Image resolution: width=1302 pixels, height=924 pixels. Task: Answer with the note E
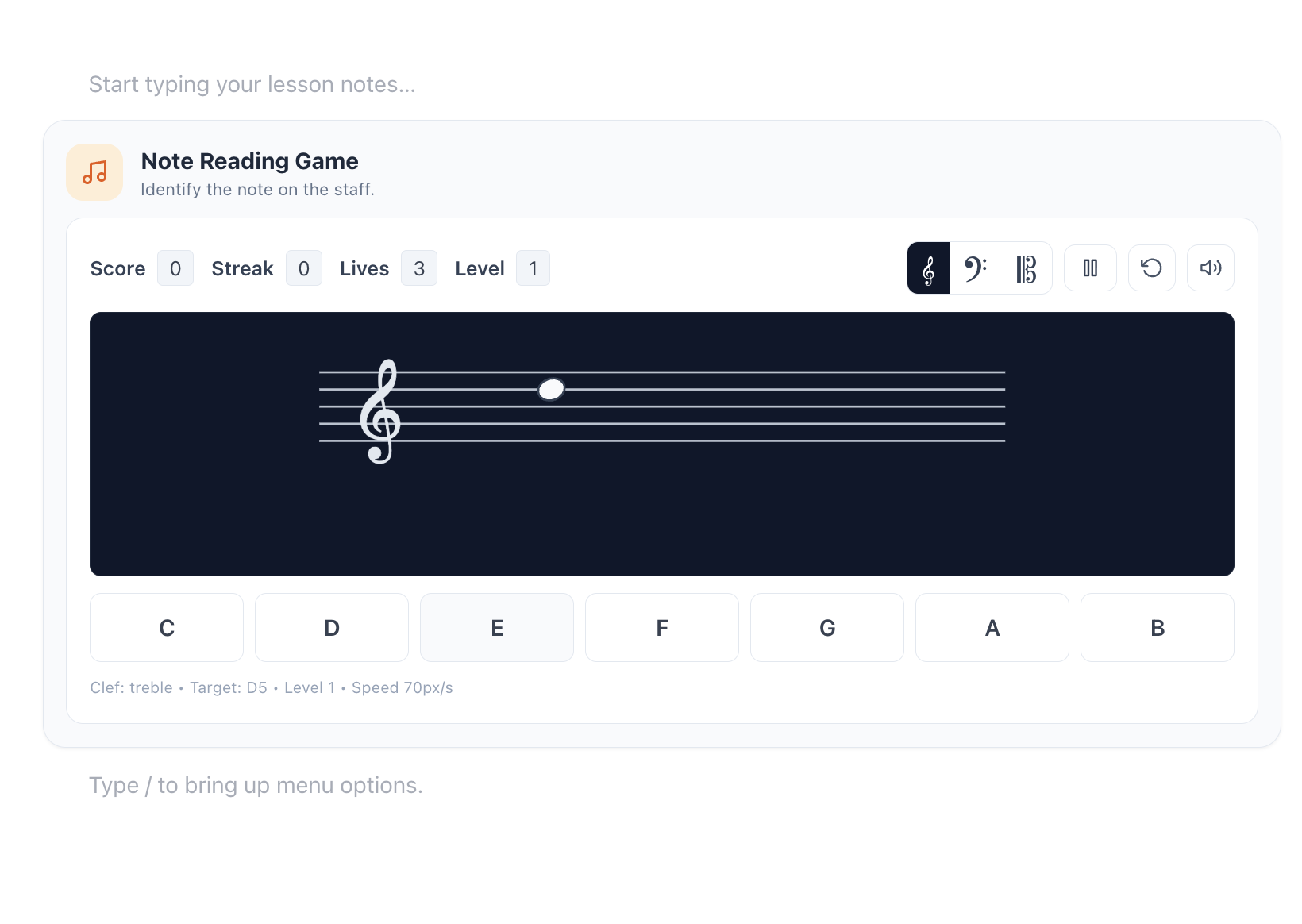(496, 627)
